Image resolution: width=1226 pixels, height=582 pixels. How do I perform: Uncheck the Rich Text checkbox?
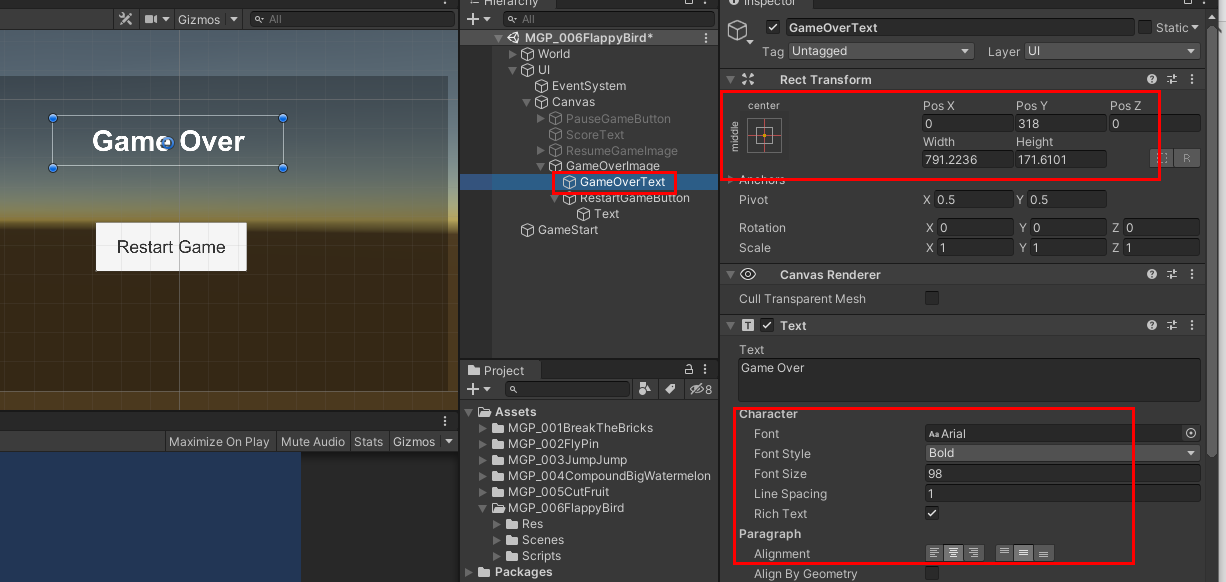[x=932, y=513]
